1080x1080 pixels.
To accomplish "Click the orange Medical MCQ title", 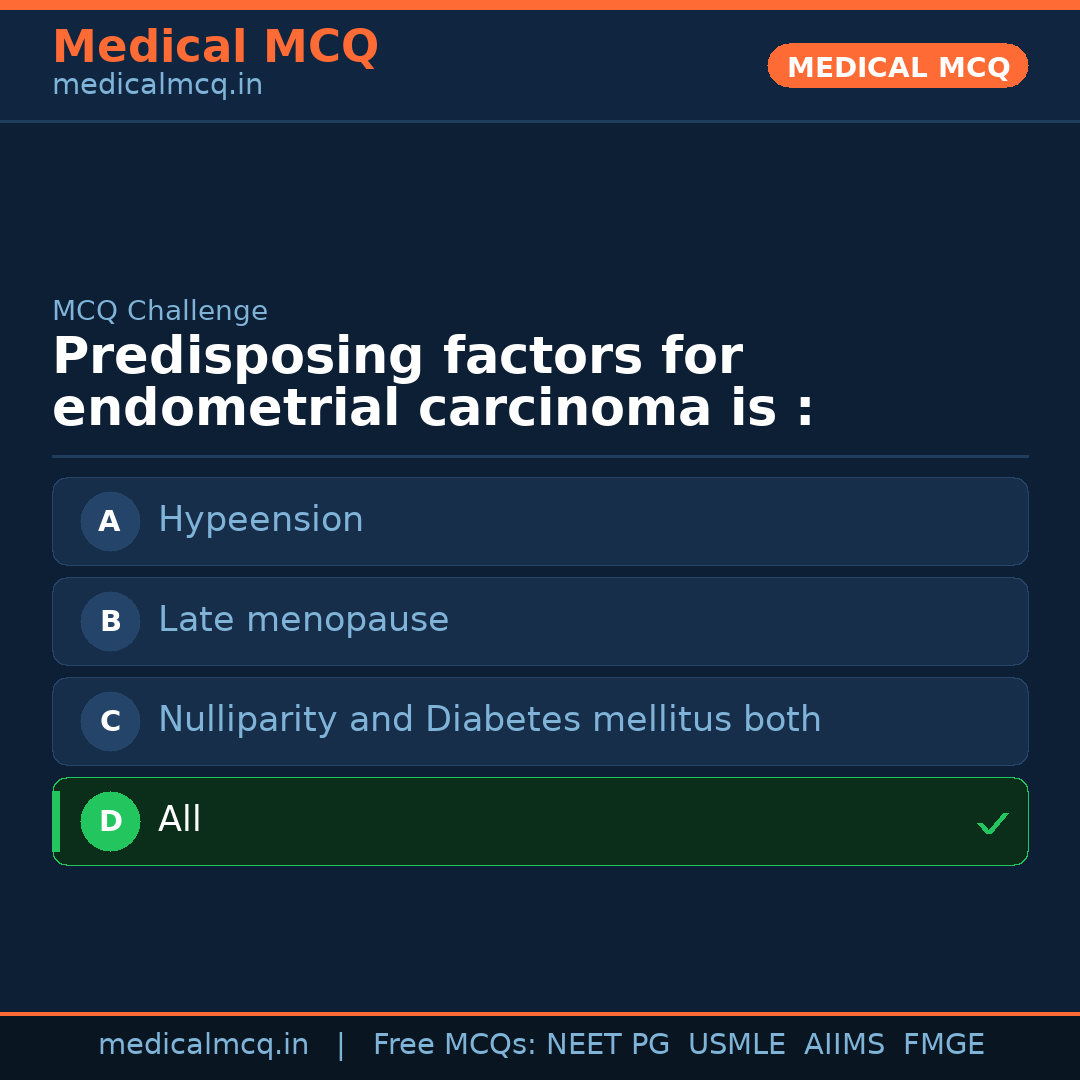I will tap(215, 47).
